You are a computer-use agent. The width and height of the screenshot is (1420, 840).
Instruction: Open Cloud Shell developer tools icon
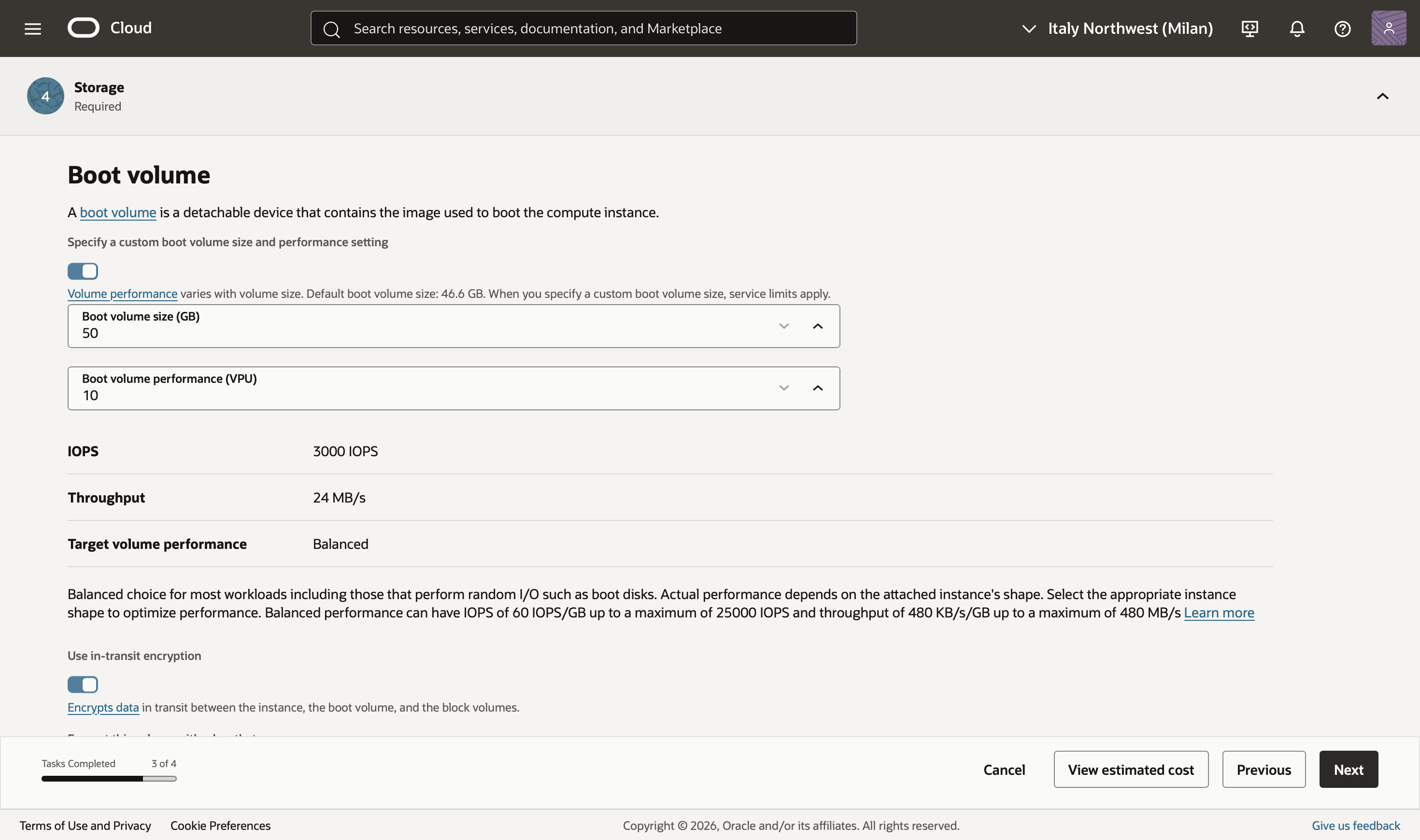(x=1250, y=28)
